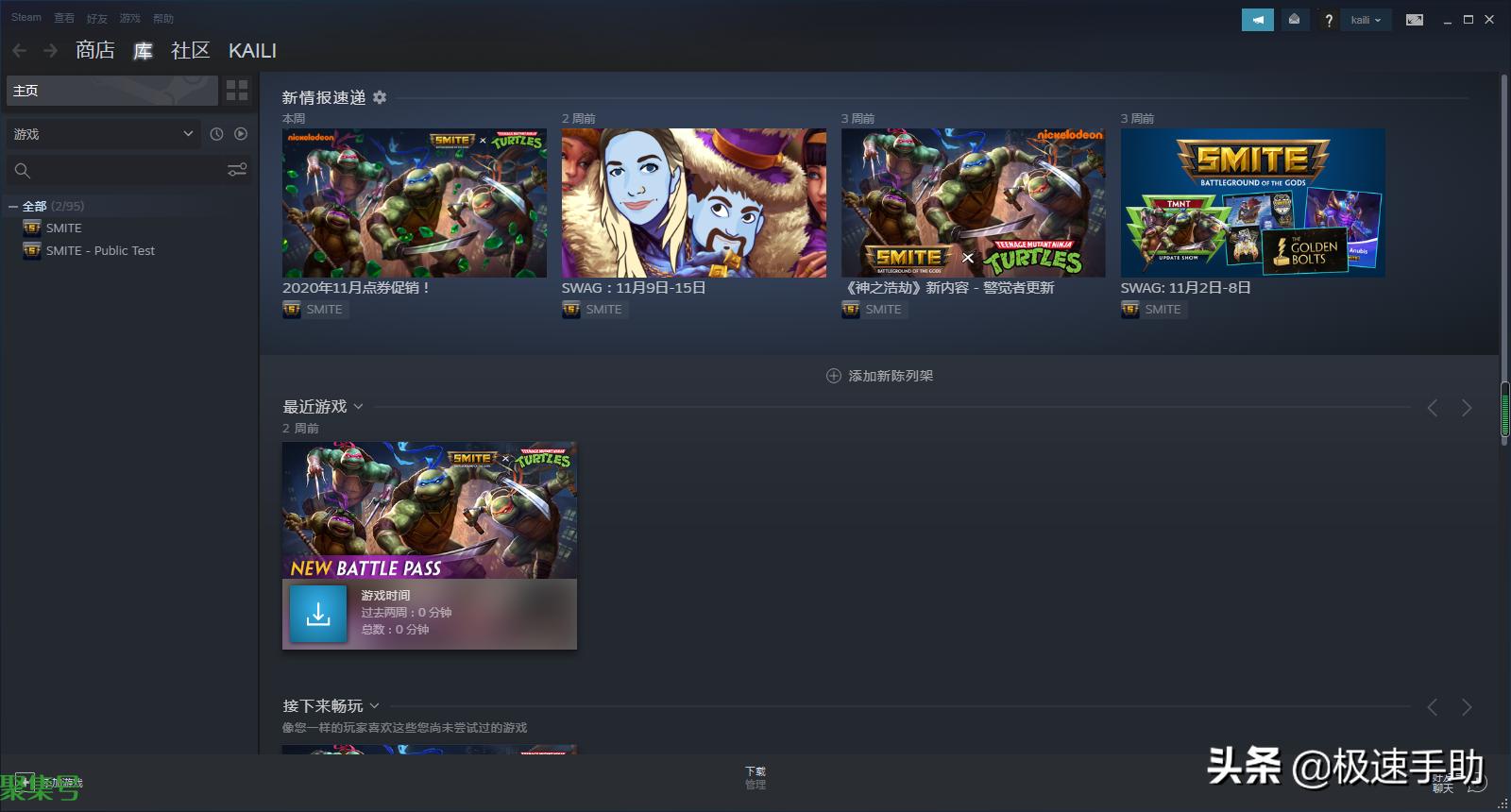Viewport: 1511px width, 812px height.
Task: Toggle Big Picture mode icon
Action: [x=1414, y=20]
